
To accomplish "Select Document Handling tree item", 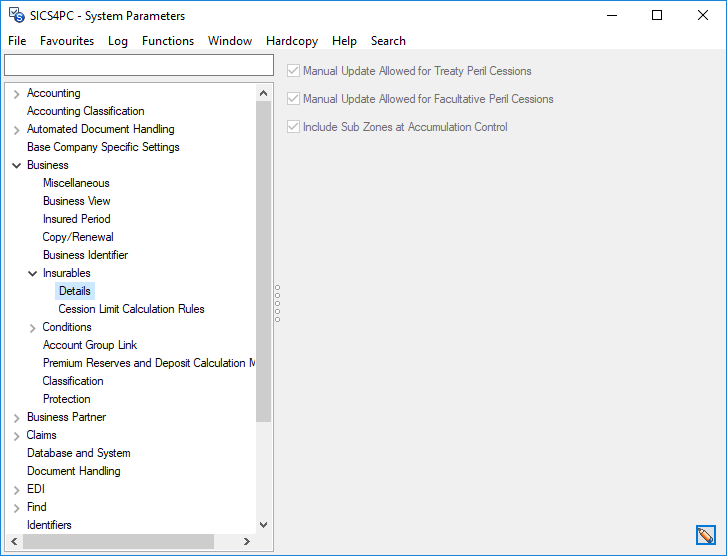I will (74, 471).
